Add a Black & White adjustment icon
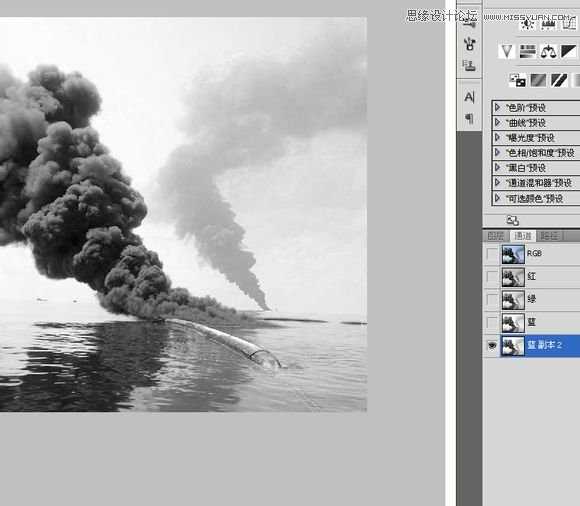The height and width of the screenshot is (506, 580). (569, 51)
